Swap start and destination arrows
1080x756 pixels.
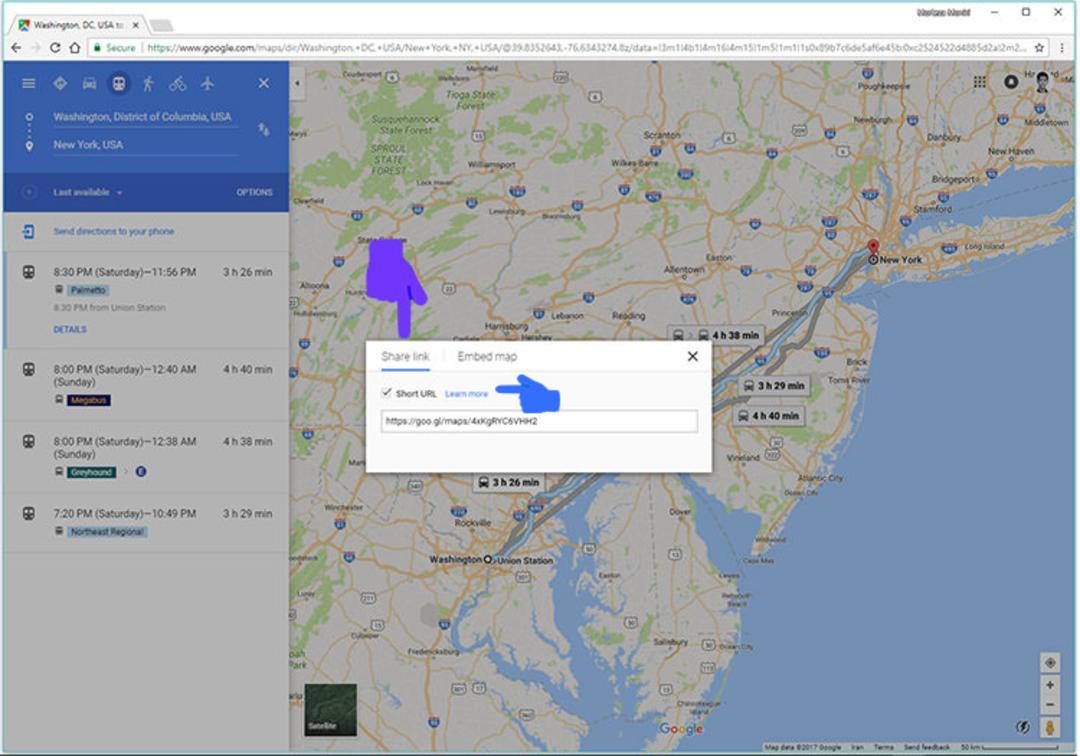(264, 129)
